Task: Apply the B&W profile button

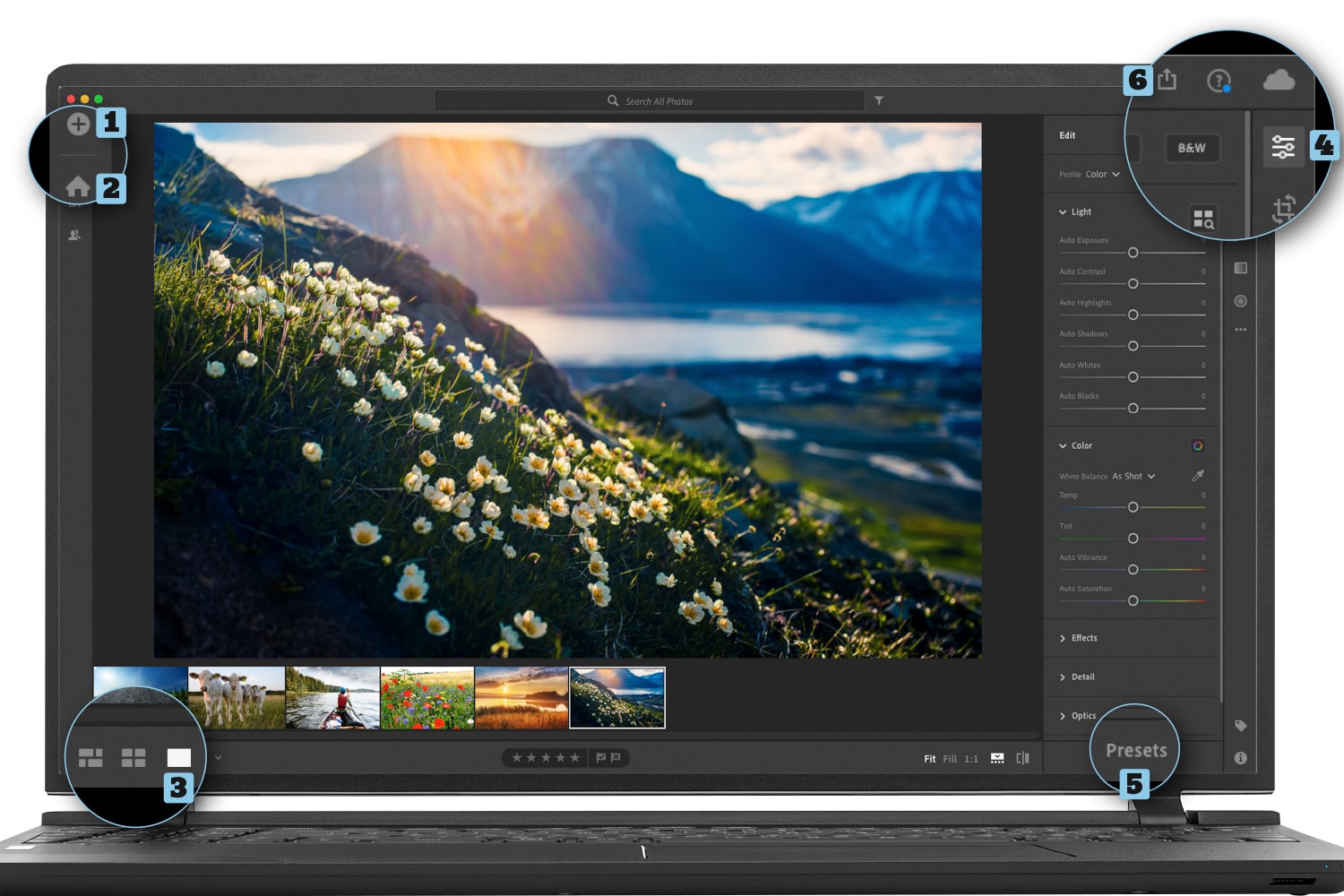Action: coord(1192,148)
